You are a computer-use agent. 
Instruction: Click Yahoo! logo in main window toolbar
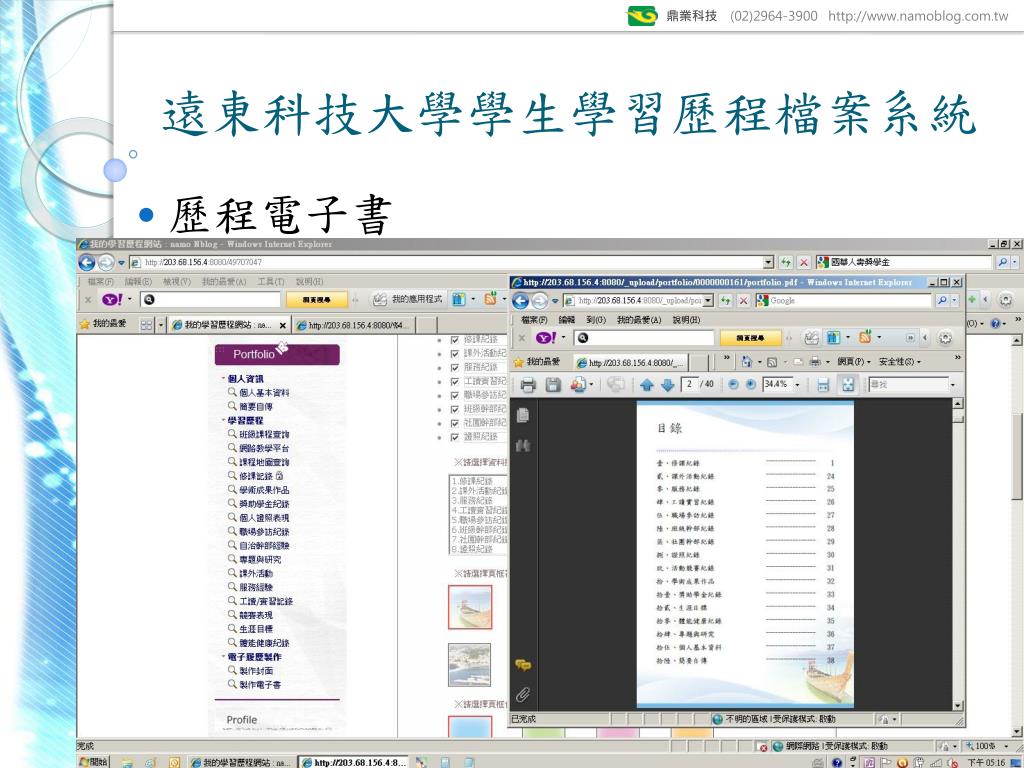[x=113, y=300]
